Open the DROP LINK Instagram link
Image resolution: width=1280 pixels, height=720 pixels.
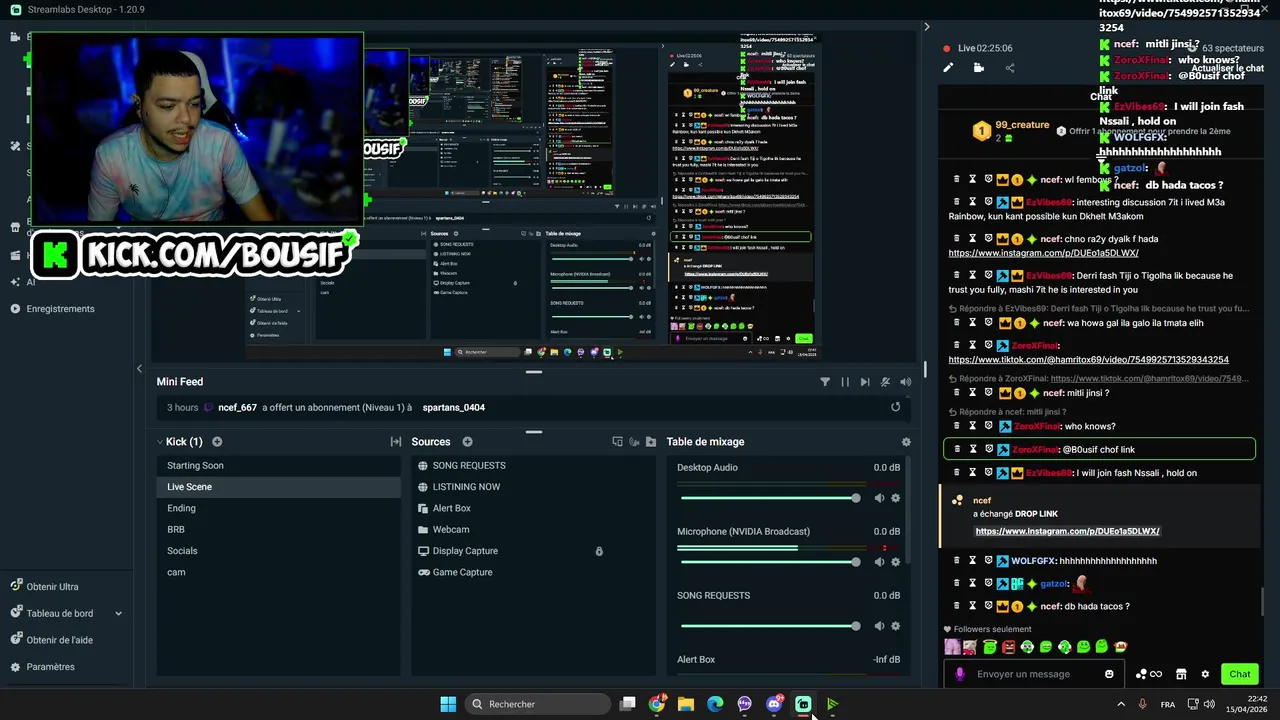pyautogui.click(x=1067, y=531)
